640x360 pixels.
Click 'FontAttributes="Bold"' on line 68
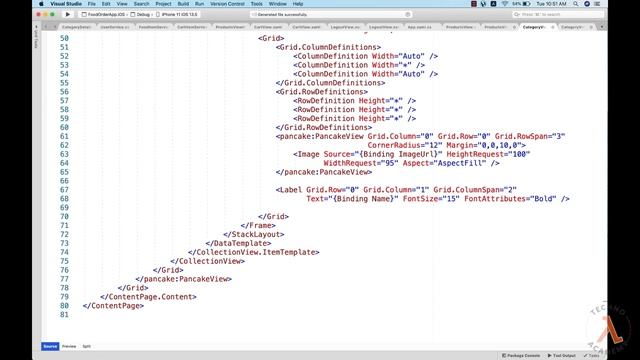click(x=510, y=199)
